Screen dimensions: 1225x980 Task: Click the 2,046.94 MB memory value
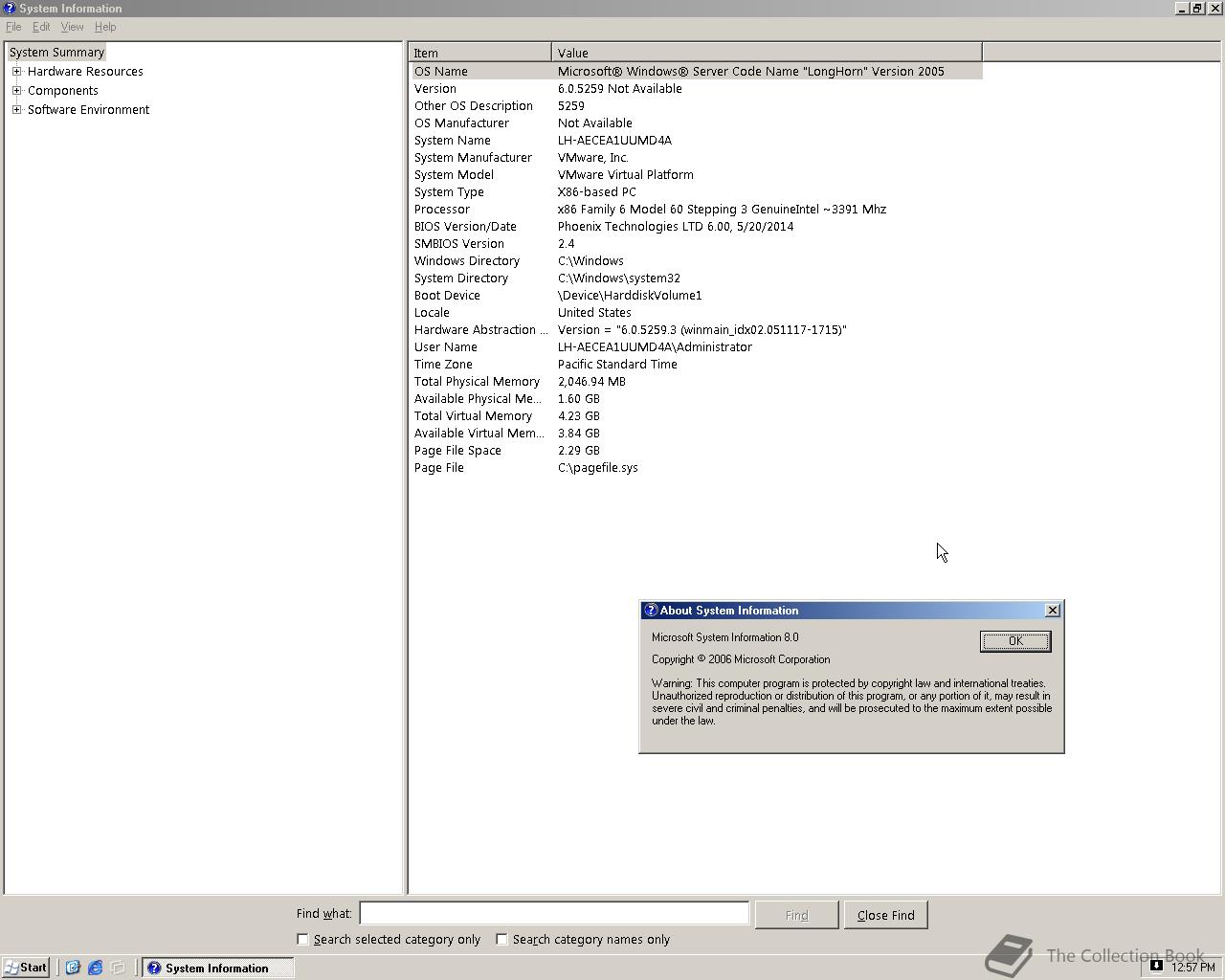591,381
